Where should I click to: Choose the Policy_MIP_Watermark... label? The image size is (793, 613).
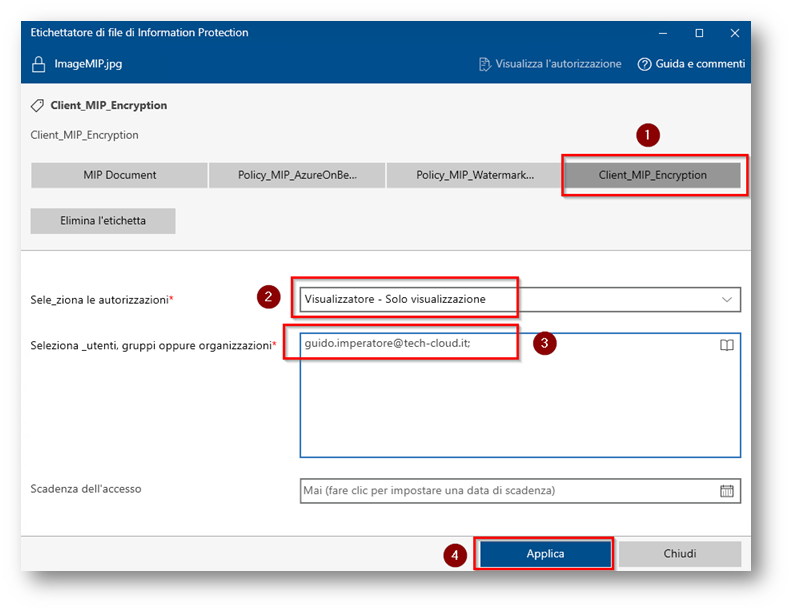[474, 176]
